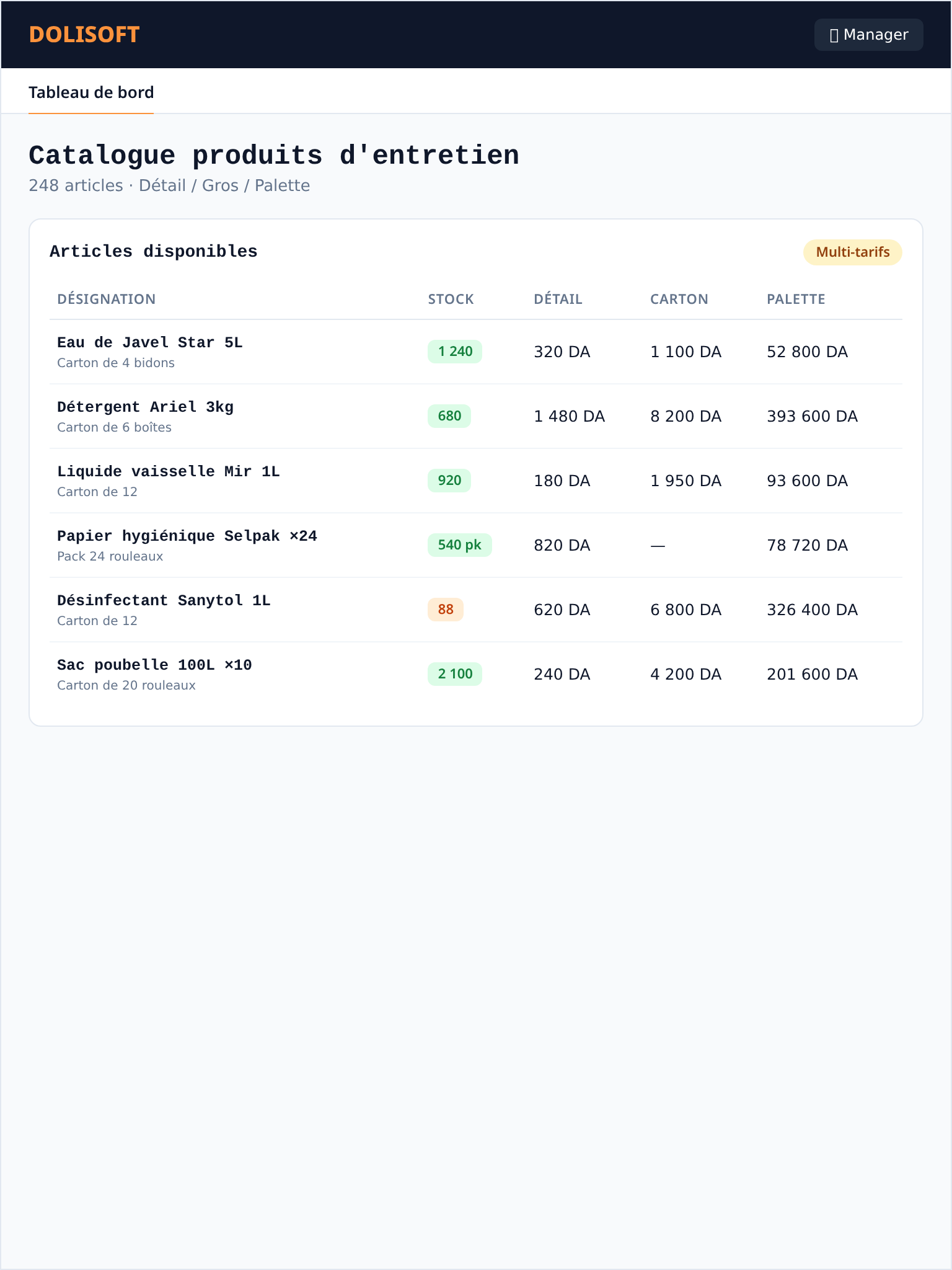
Task: Click the 540 pk stock badge
Action: (x=459, y=545)
